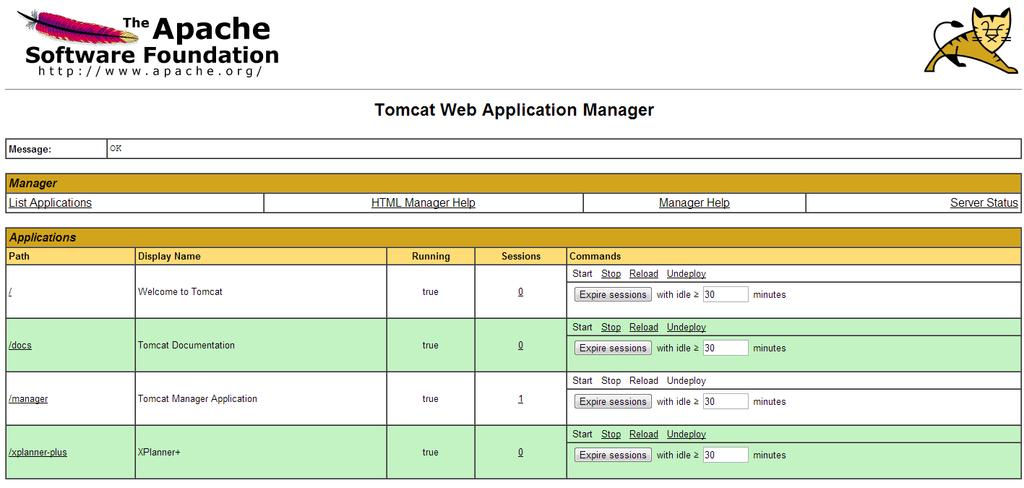The image size is (1024, 488).
Task: Expire sessions for Welcome to Tomcat
Action: click(x=613, y=295)
